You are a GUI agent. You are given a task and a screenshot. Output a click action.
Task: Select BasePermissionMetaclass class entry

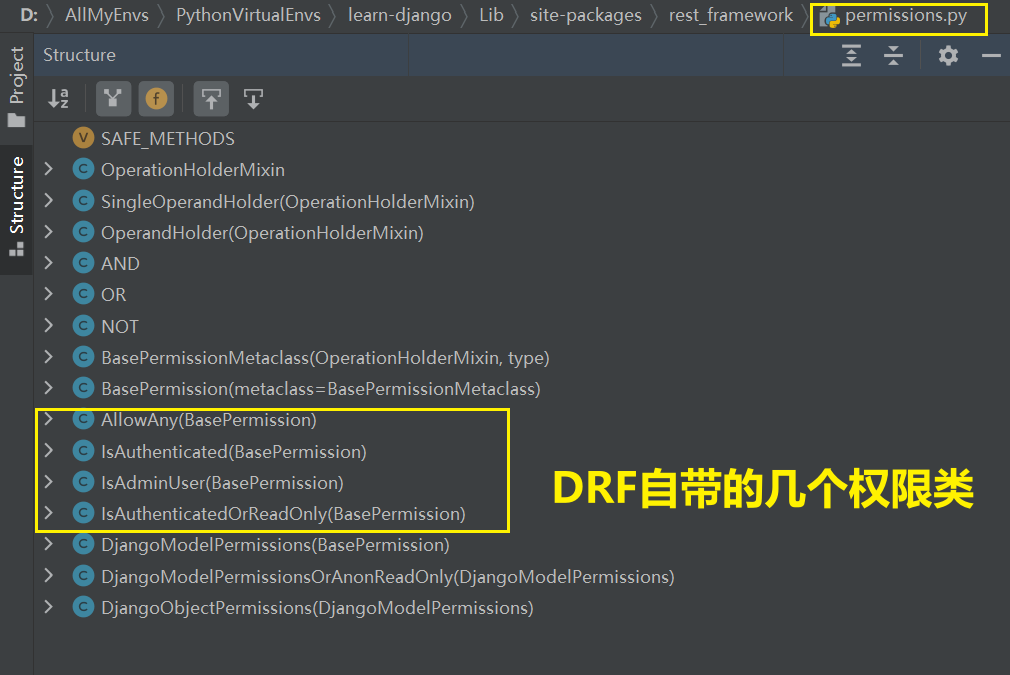tap(325, 357)
